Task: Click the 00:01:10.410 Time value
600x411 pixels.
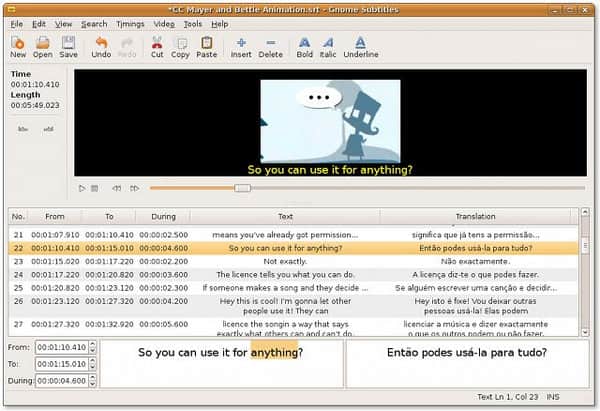Action: (35, 84)
